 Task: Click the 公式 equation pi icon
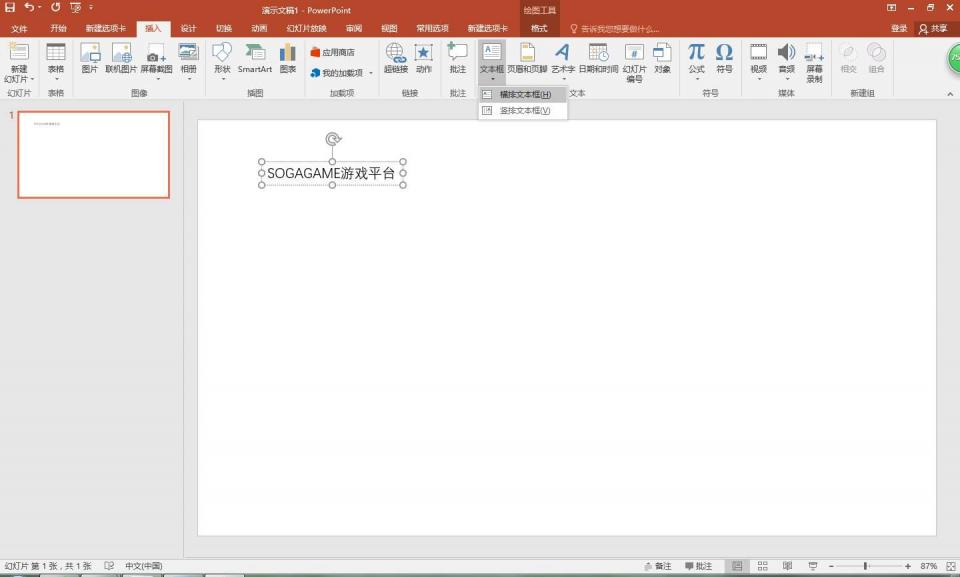[x=696, y=58]
